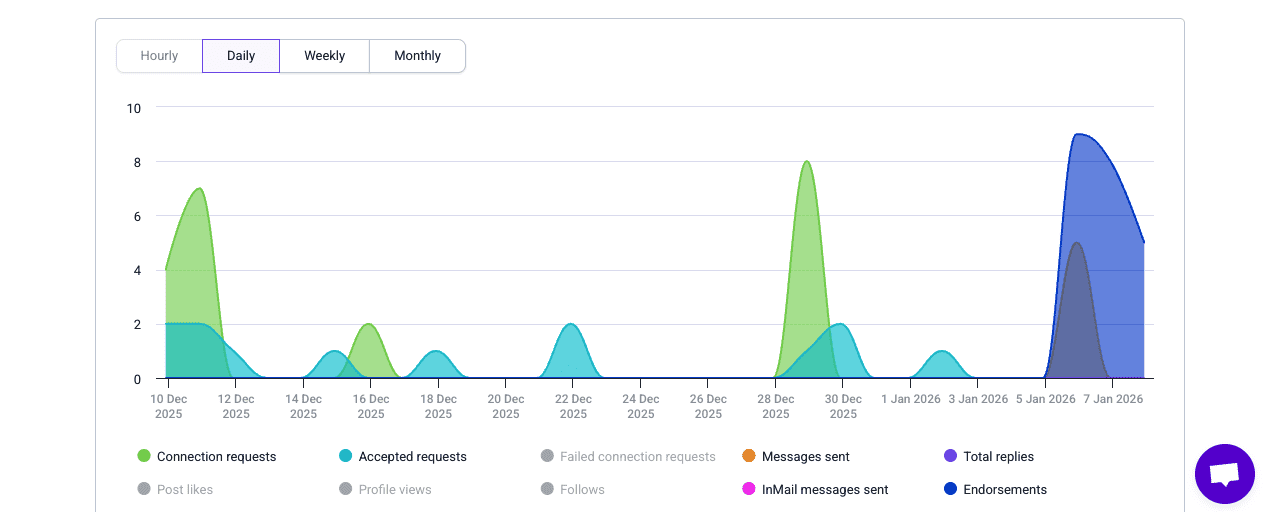Select the Daily view tab
The width and height of the screenshot is (1266, 512).
click(241, 56)
